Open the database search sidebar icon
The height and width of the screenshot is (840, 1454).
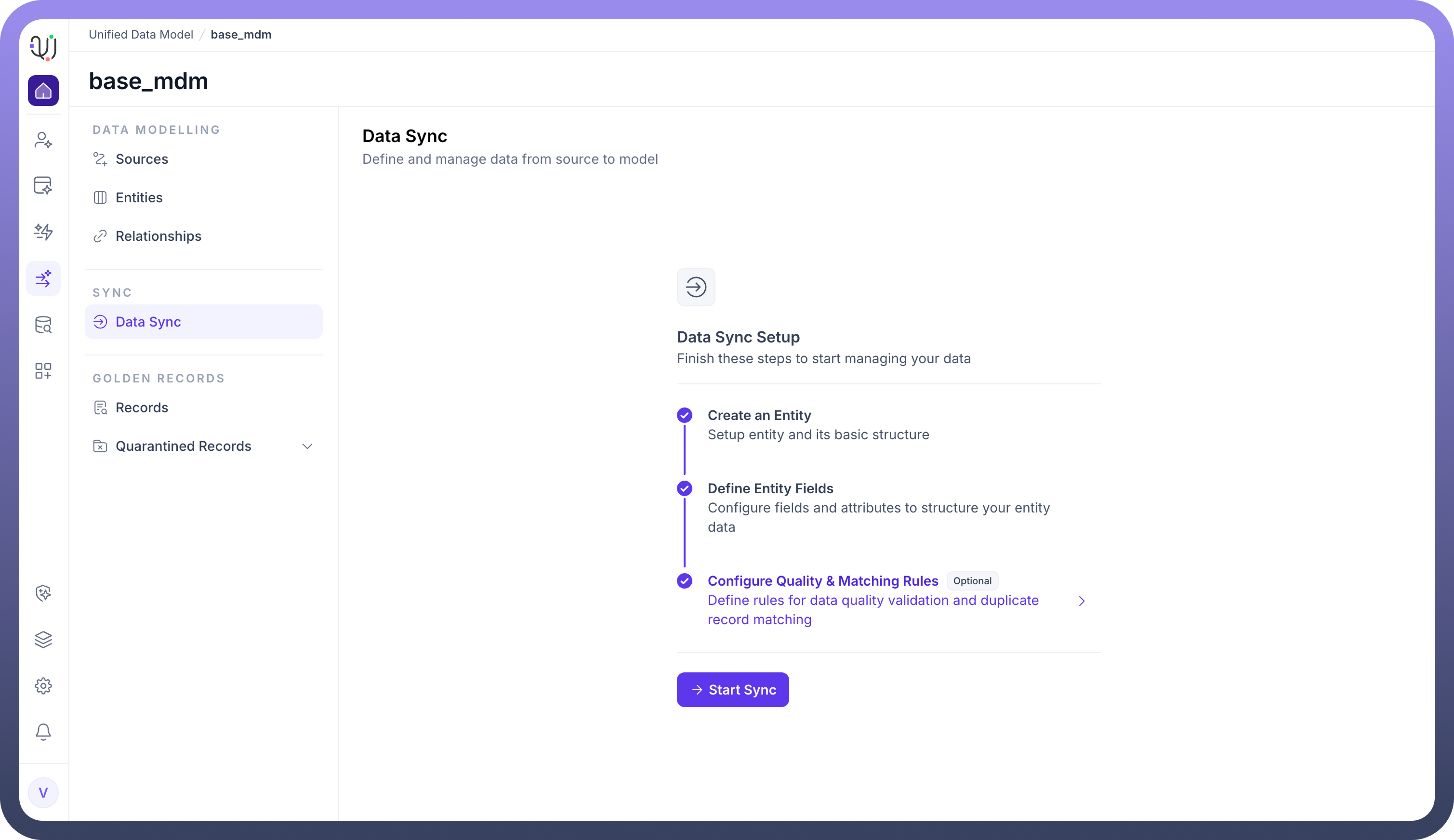(43, 325)
